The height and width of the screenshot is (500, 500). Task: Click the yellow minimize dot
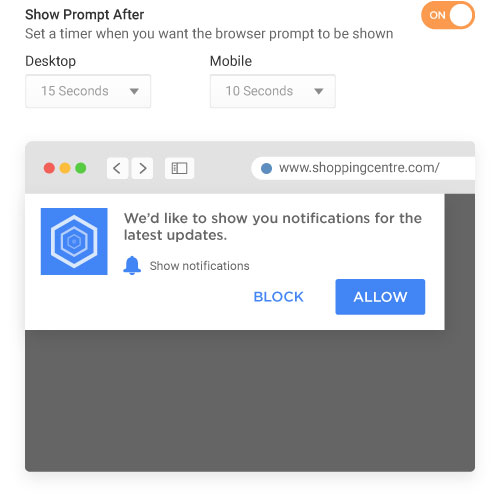[65, 168]
